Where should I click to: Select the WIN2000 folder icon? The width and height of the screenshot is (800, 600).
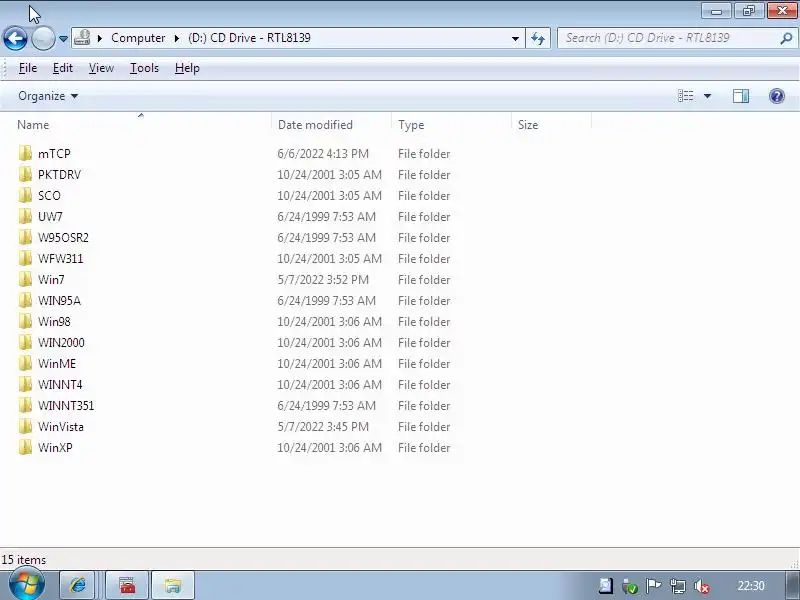tap(24, 342)
